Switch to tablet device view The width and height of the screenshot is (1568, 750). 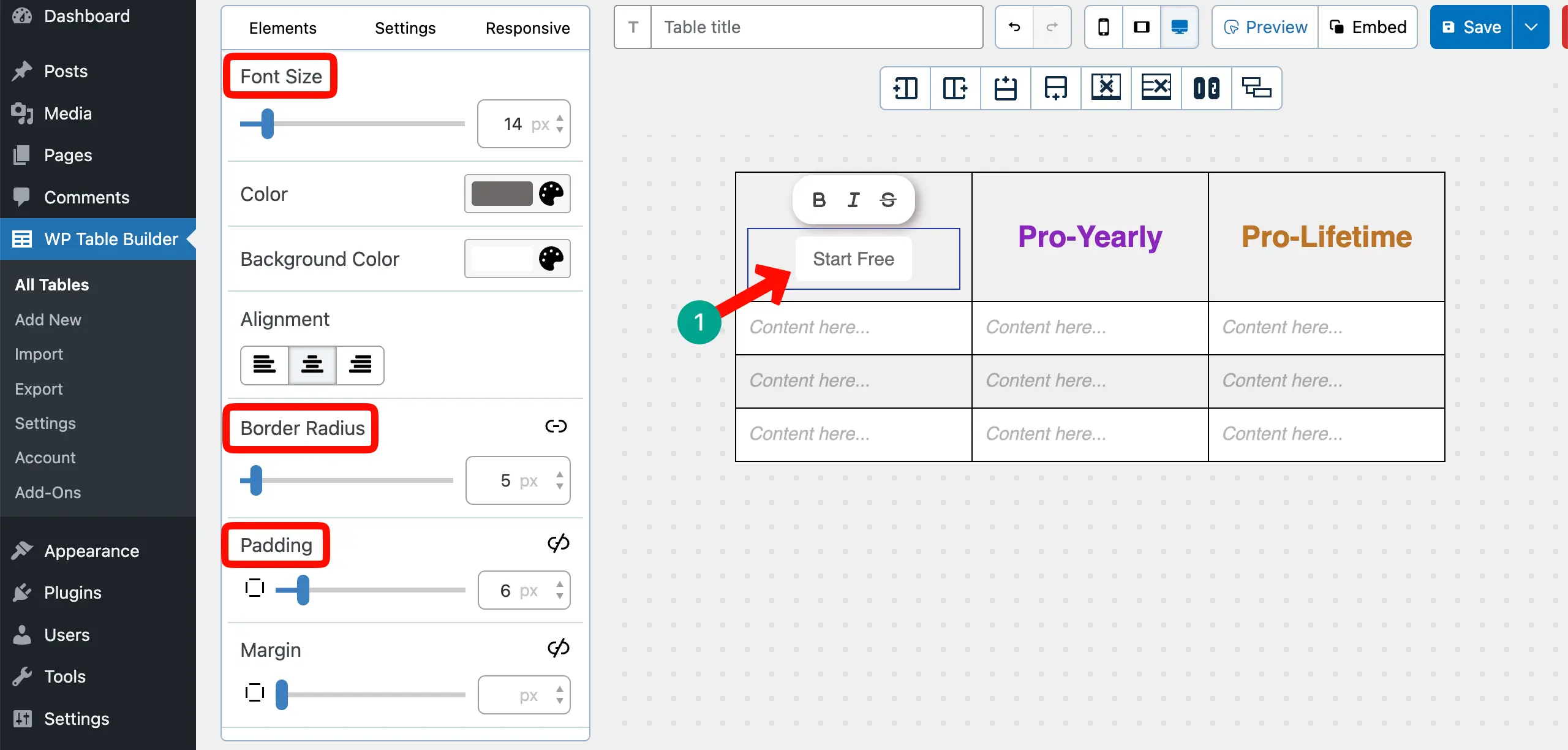1141,27
